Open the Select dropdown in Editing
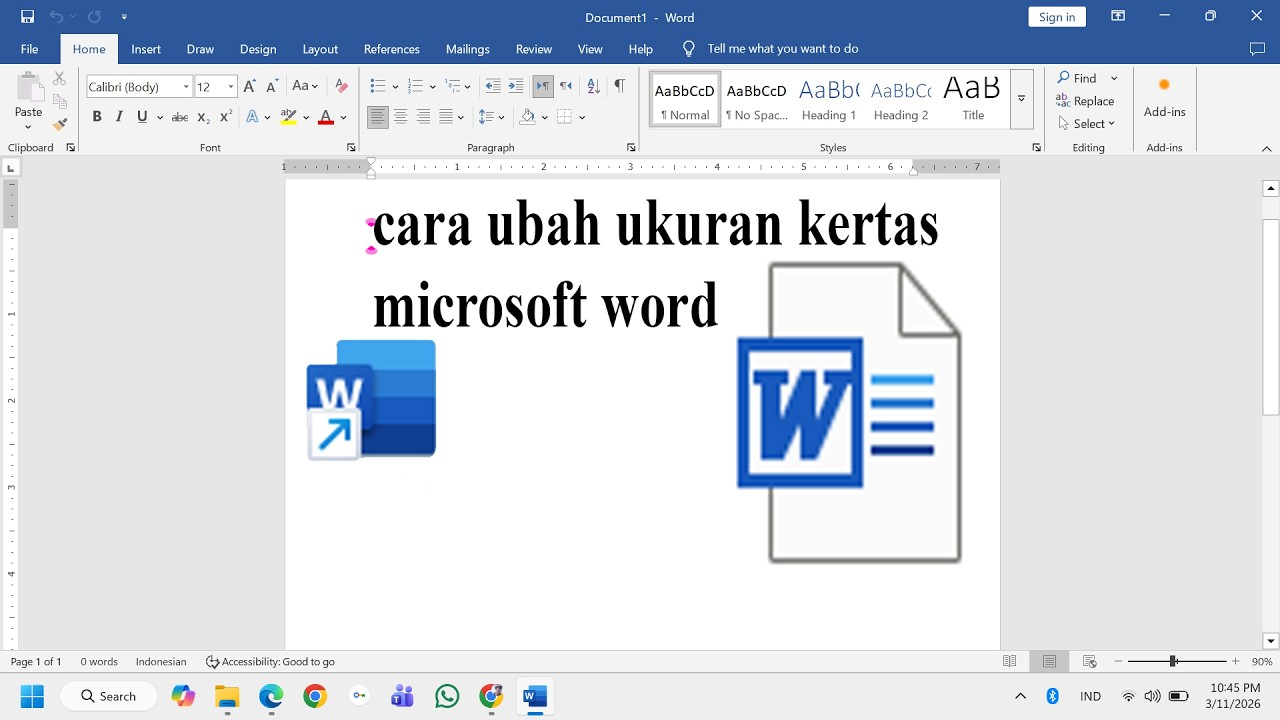The image size is (1280, 720). pyautogui.click(x=1088, y=124)
